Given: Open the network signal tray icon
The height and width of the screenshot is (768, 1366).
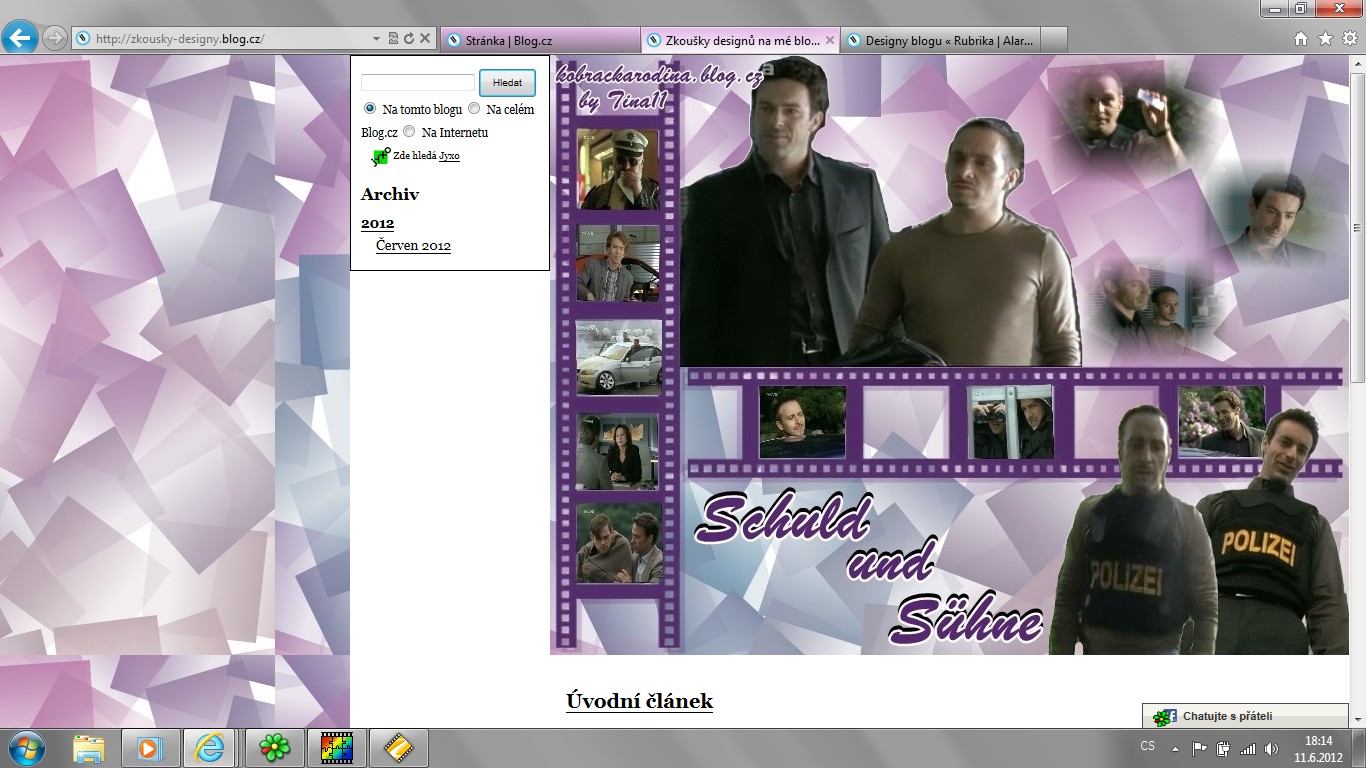Looking at the screenshot, I should 1247,748.
